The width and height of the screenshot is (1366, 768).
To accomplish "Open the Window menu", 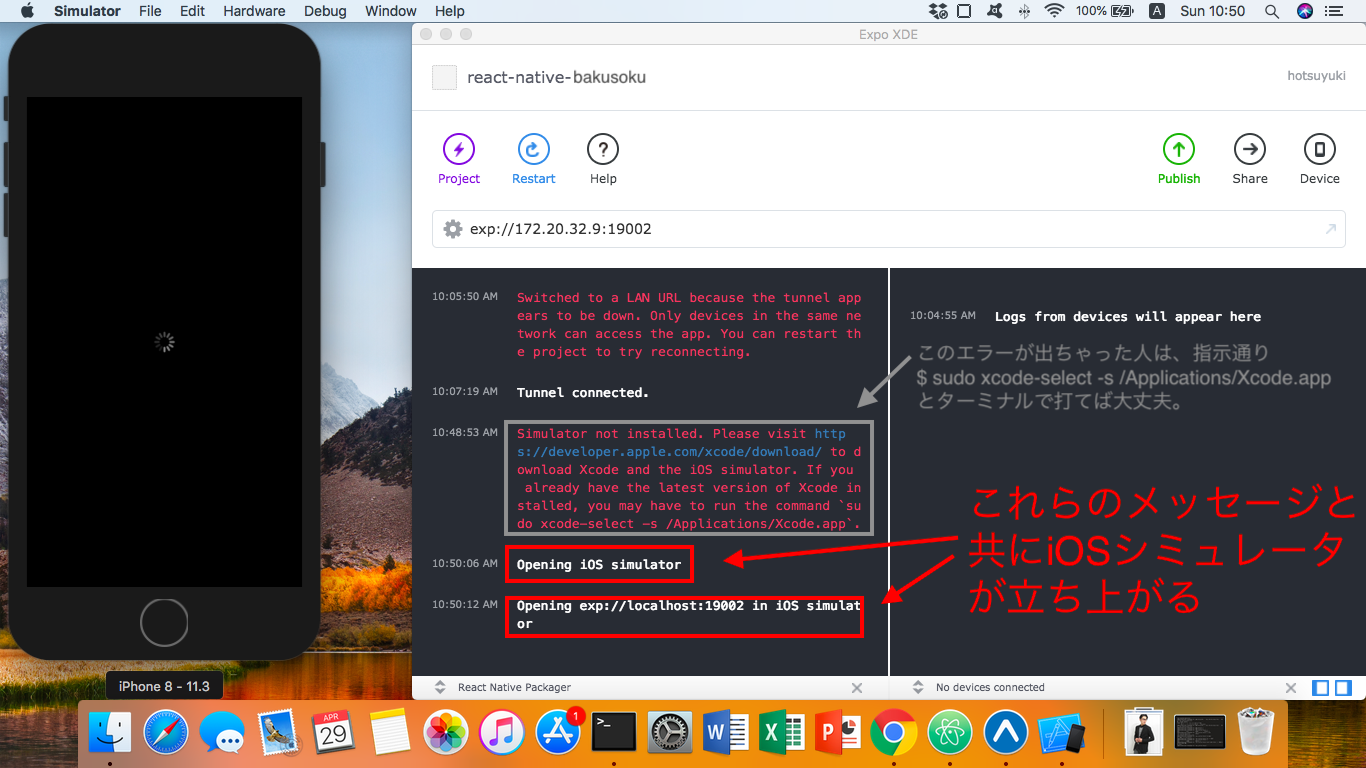I will click(x=391, y=11).
